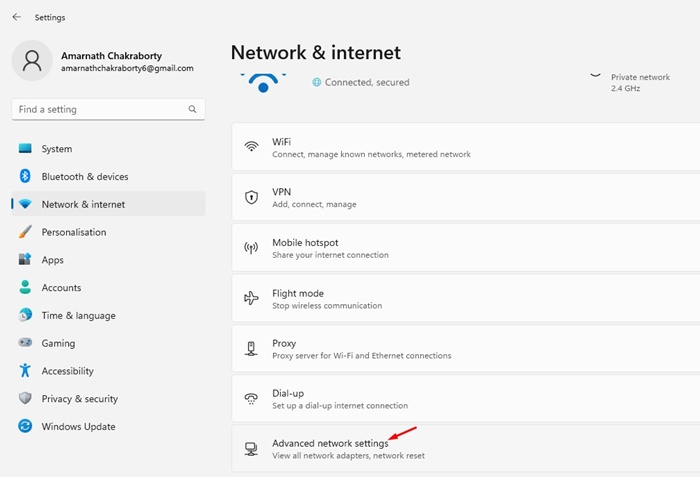Screen dimensions: 700x477
Task: Open the Accounts settings category
Action: point(108,287)
